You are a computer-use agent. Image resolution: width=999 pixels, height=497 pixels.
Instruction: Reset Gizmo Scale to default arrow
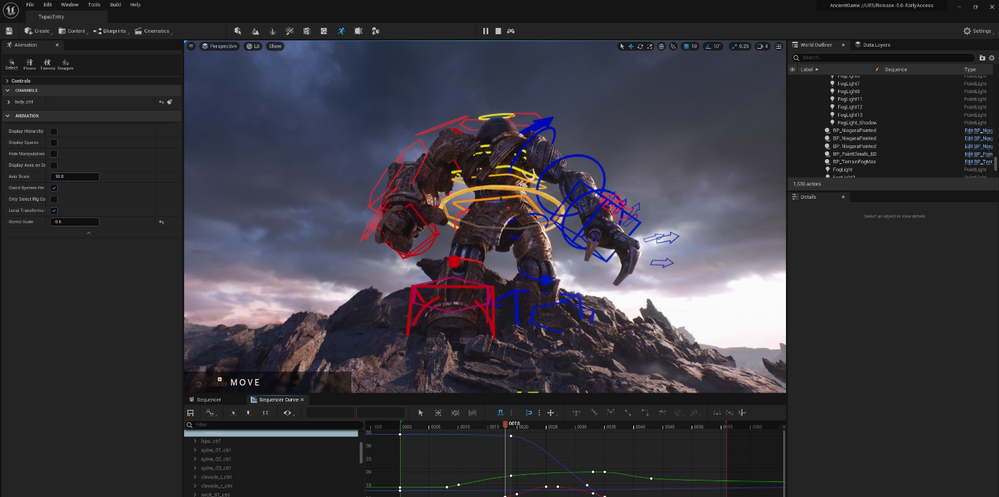coord(161,222)
